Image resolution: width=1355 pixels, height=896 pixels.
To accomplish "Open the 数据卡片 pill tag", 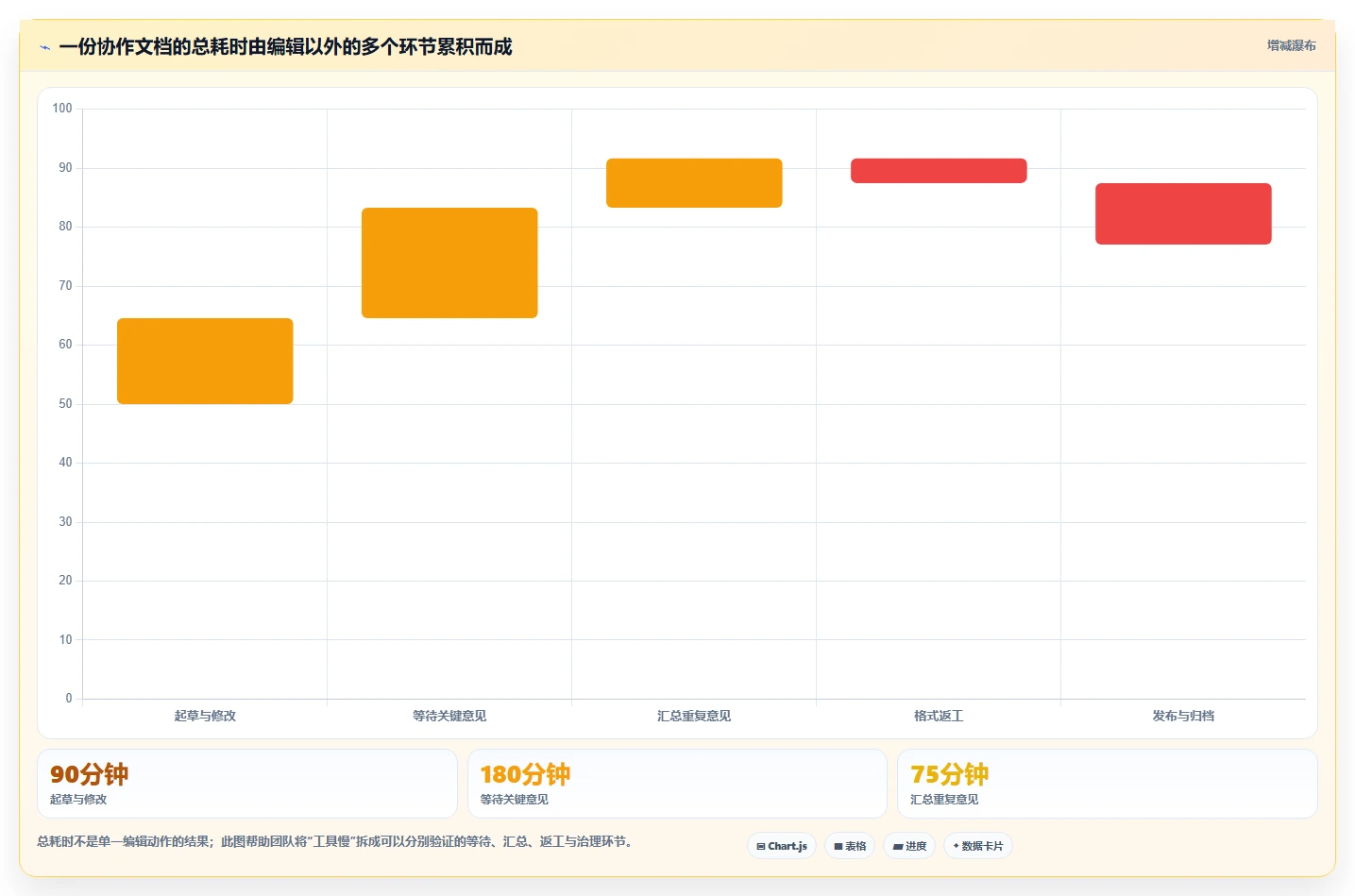I will point(978,846).
